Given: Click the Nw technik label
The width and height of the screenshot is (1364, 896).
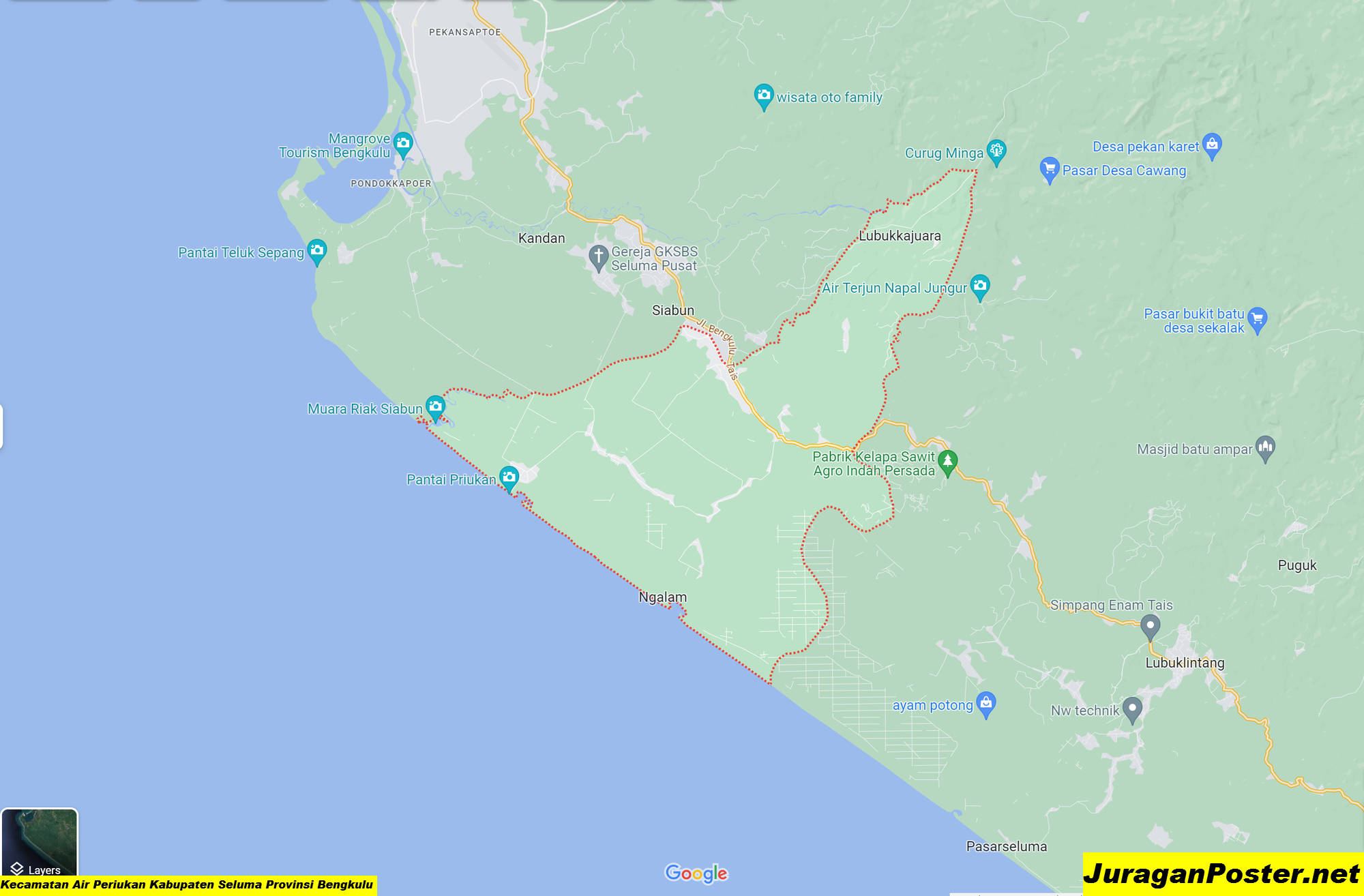Looking at the screenshot, I should (1085, 711).
